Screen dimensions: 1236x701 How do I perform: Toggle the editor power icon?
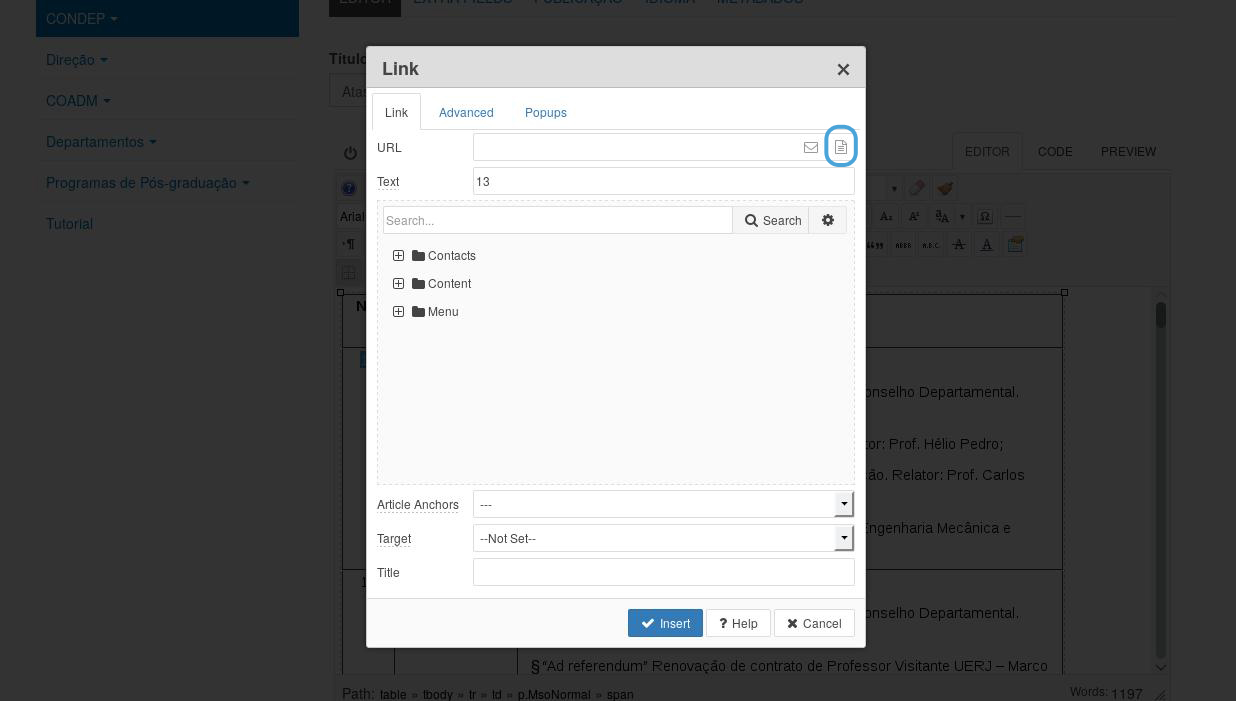[350, 153]
